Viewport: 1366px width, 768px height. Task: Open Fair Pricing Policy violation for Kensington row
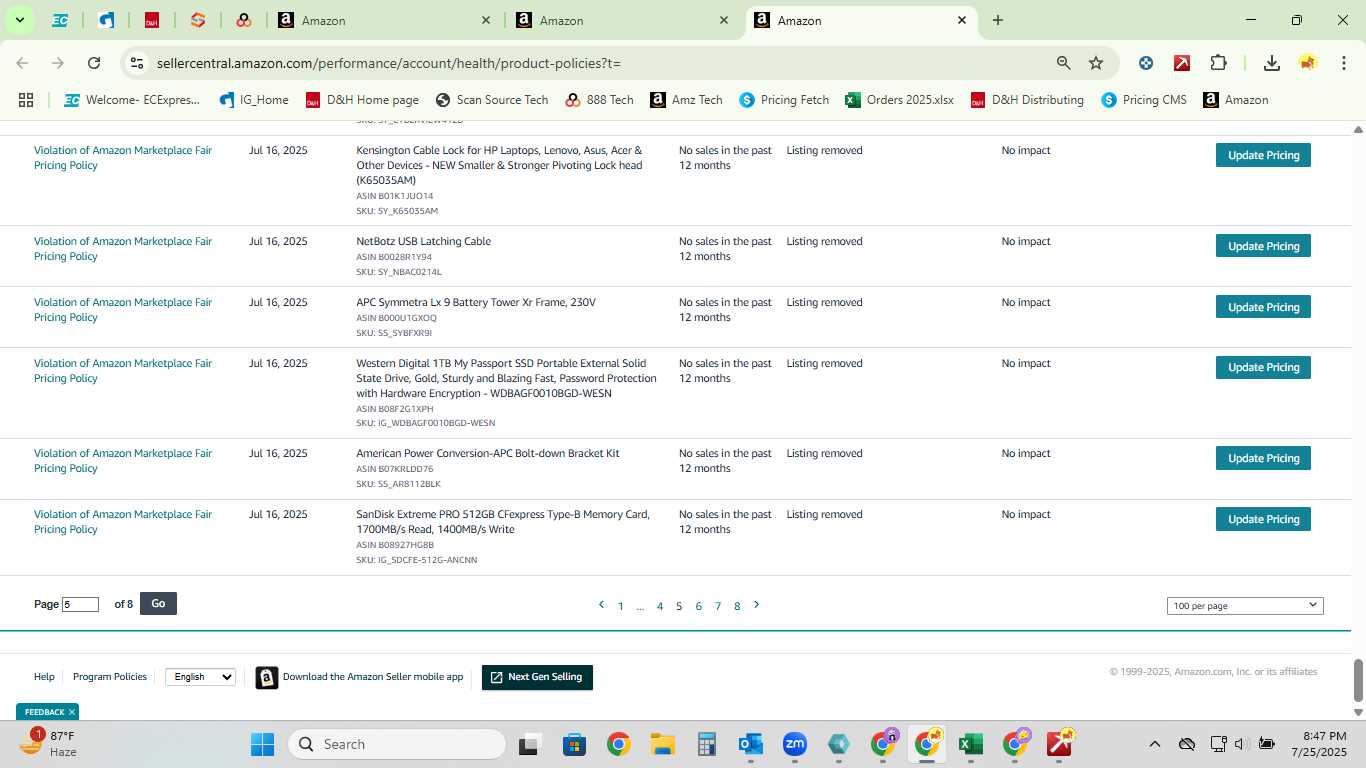123,158
